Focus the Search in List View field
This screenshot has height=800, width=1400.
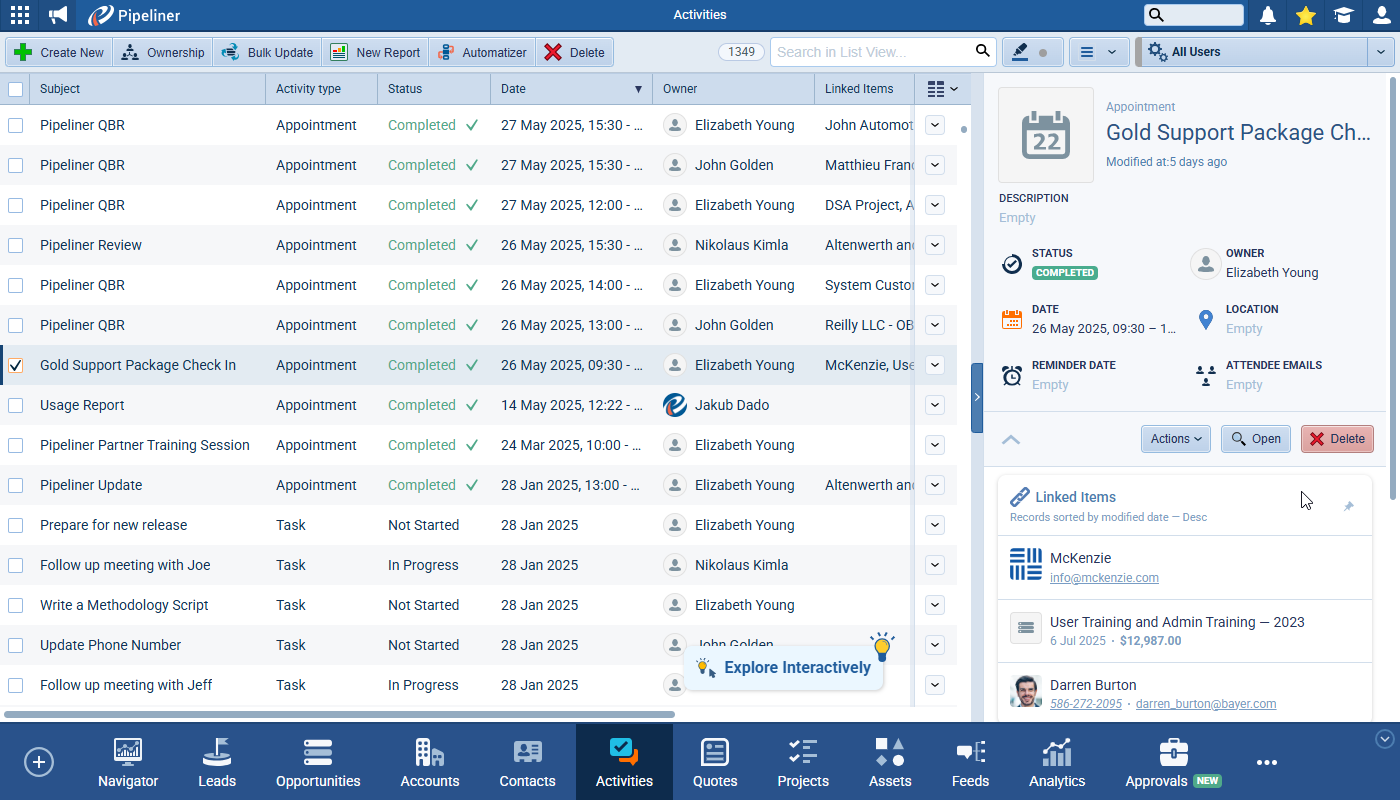click(870, 52)
